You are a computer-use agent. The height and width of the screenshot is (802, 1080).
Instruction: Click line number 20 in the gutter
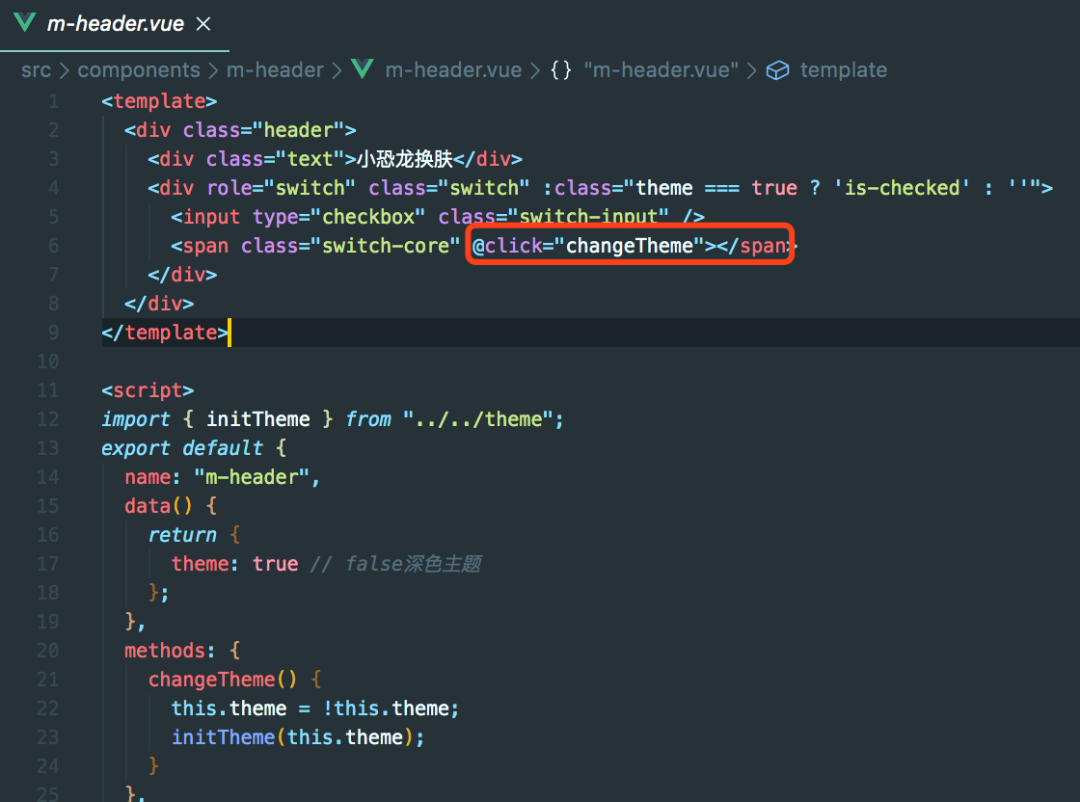point(48,650)
